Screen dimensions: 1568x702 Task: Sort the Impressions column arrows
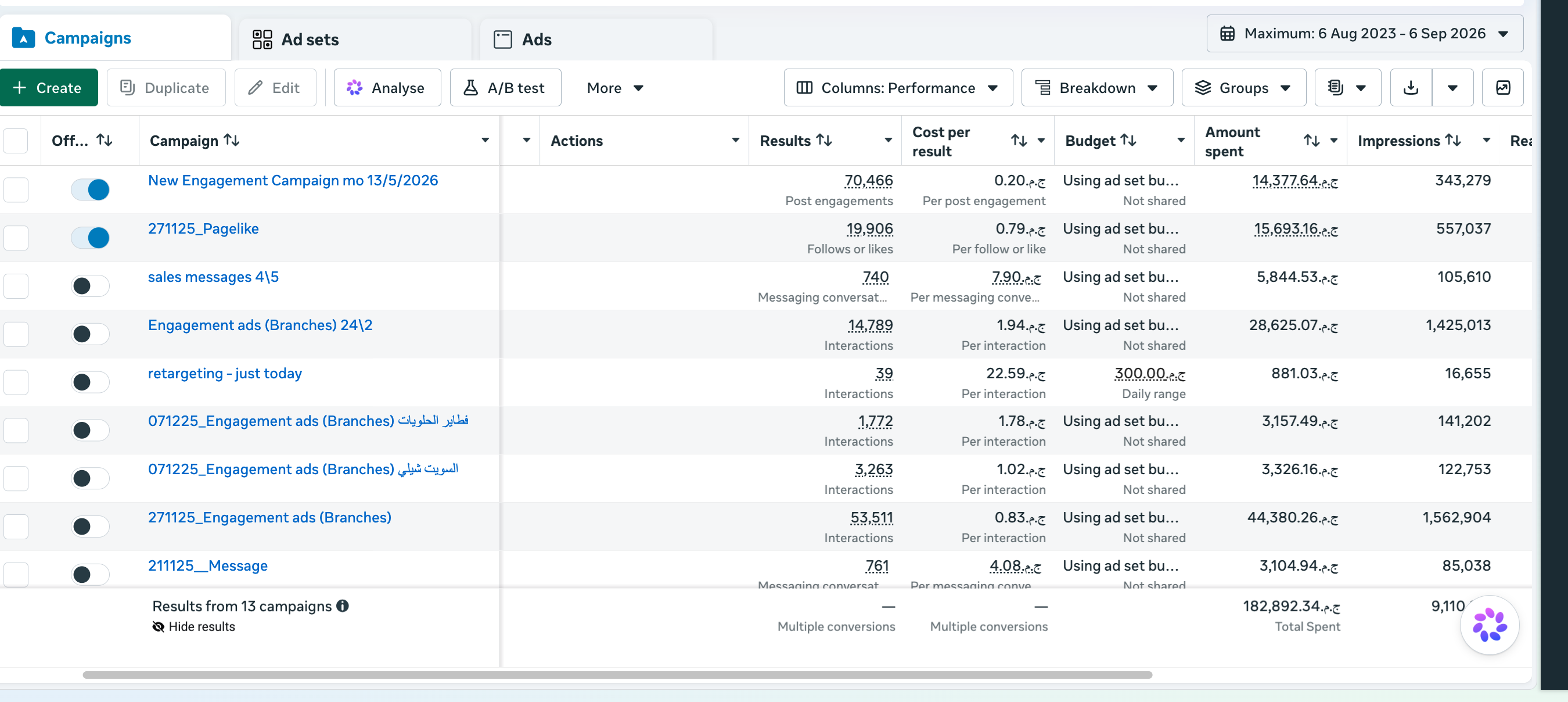1453,140
